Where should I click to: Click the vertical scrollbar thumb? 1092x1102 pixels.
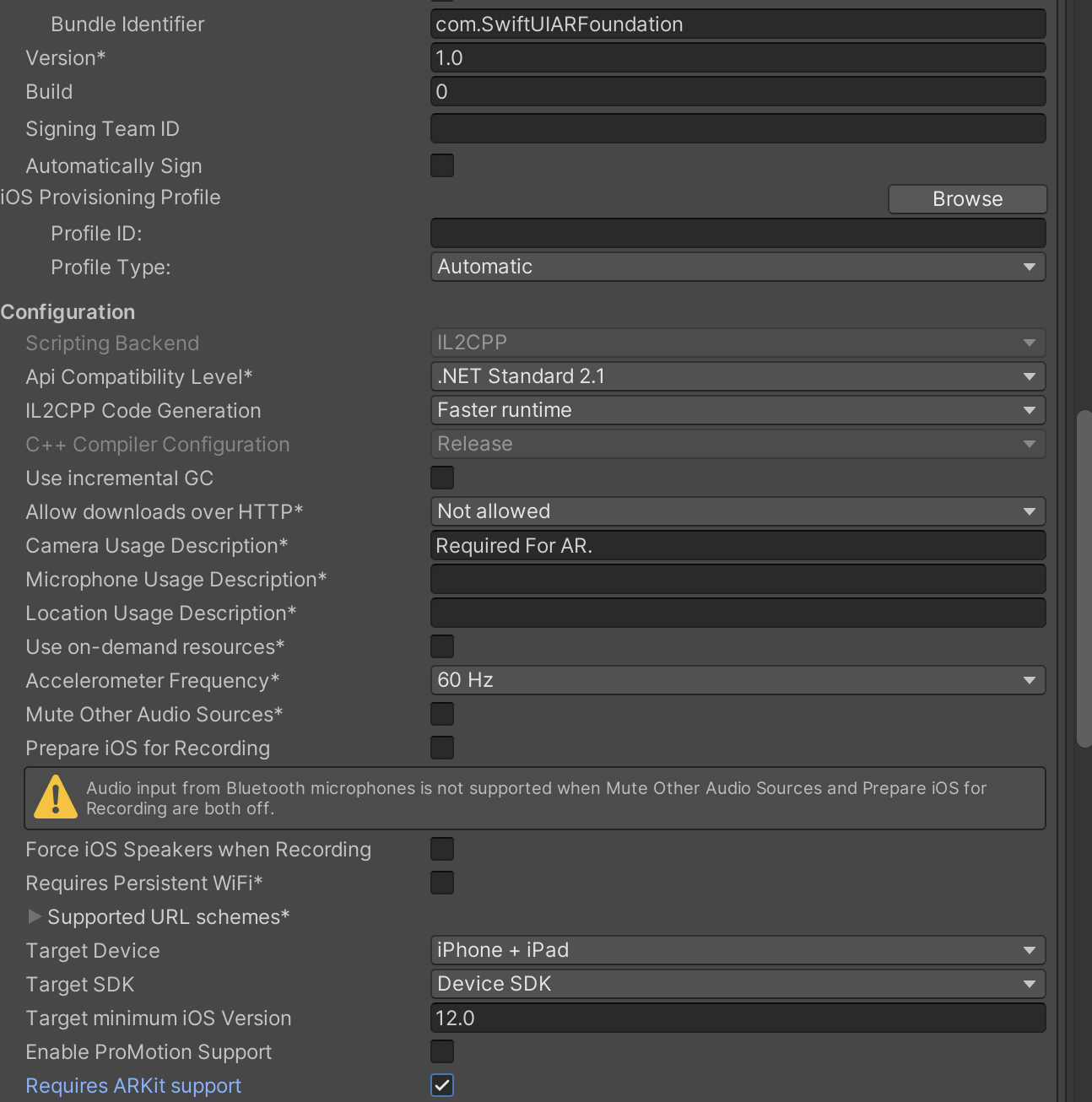pyautogui.click(x=1084, y=579)
